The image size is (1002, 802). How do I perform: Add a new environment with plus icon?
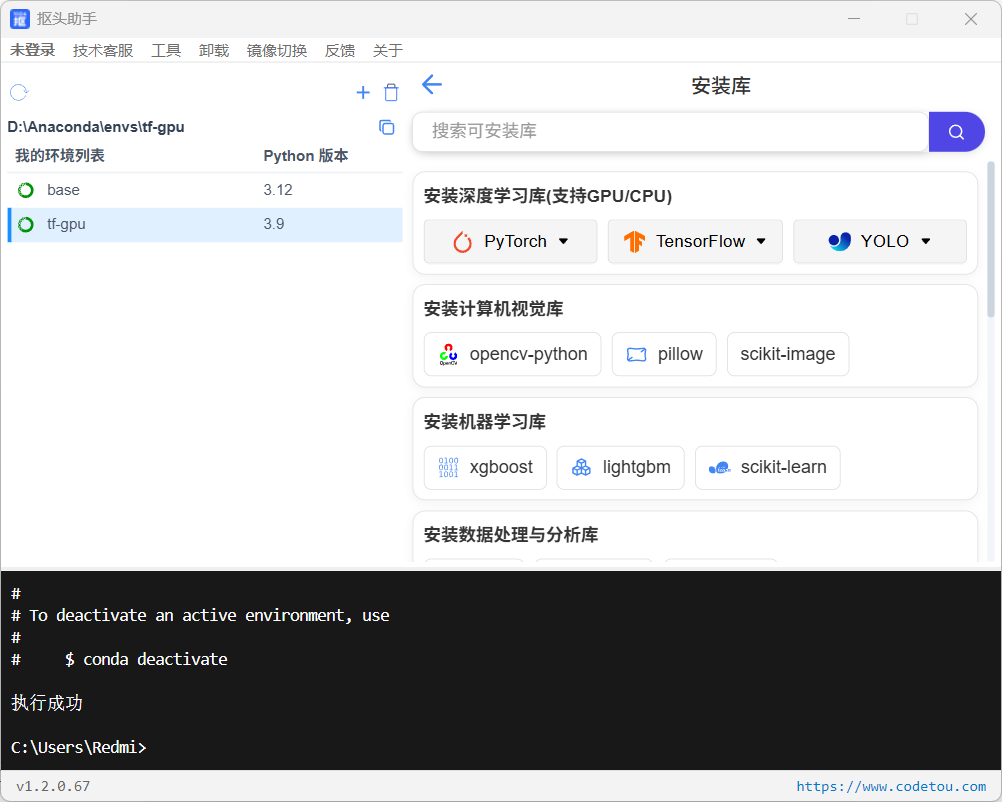coord(363,93)
